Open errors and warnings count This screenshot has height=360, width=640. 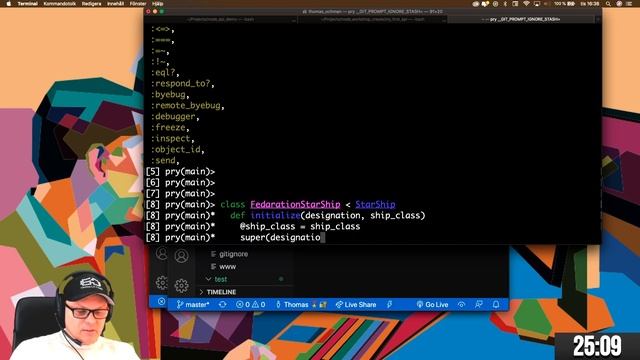click(250, 304)
